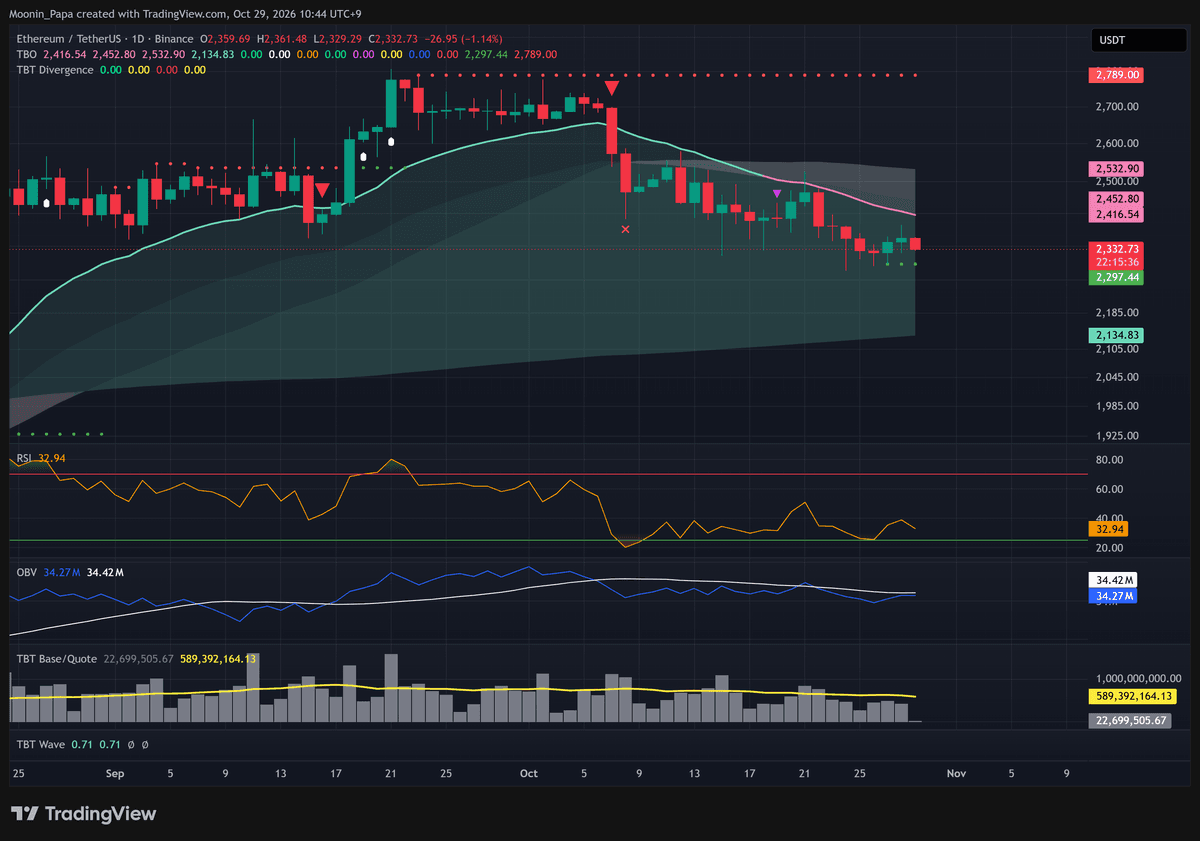The height and width of the screenshot is (841, 1200).
Task: Click the 22:15:36 countdown label
Action: point(1118,261)
